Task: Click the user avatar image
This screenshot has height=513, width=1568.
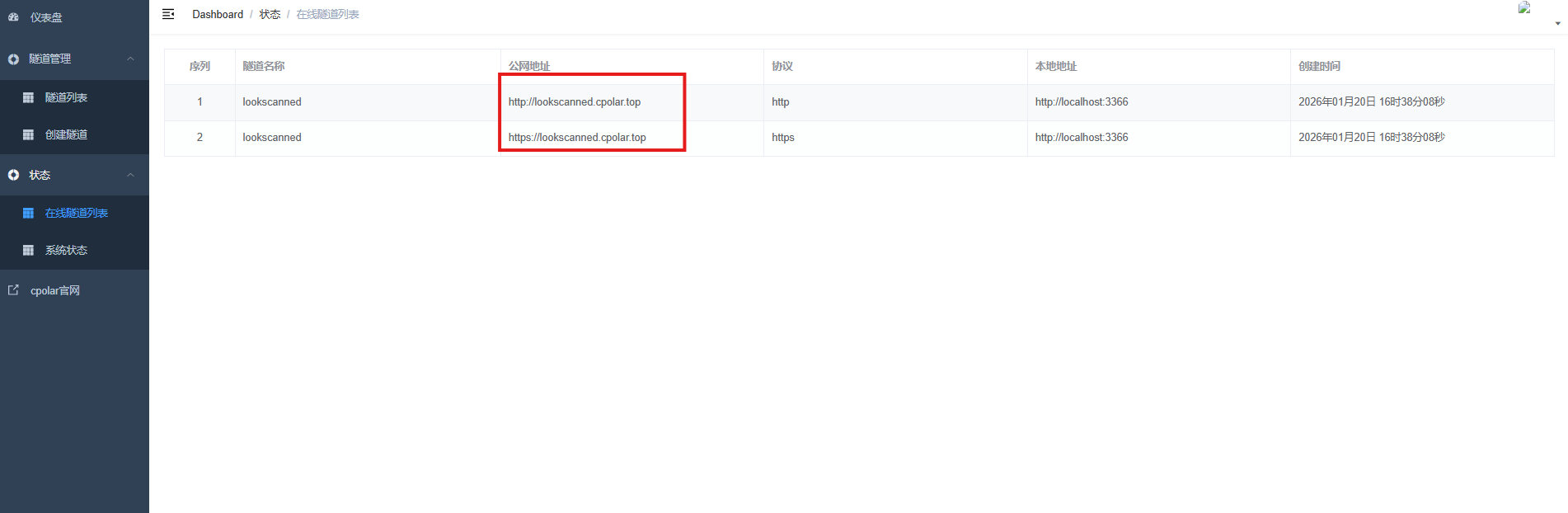Action: click(1524, 8)
